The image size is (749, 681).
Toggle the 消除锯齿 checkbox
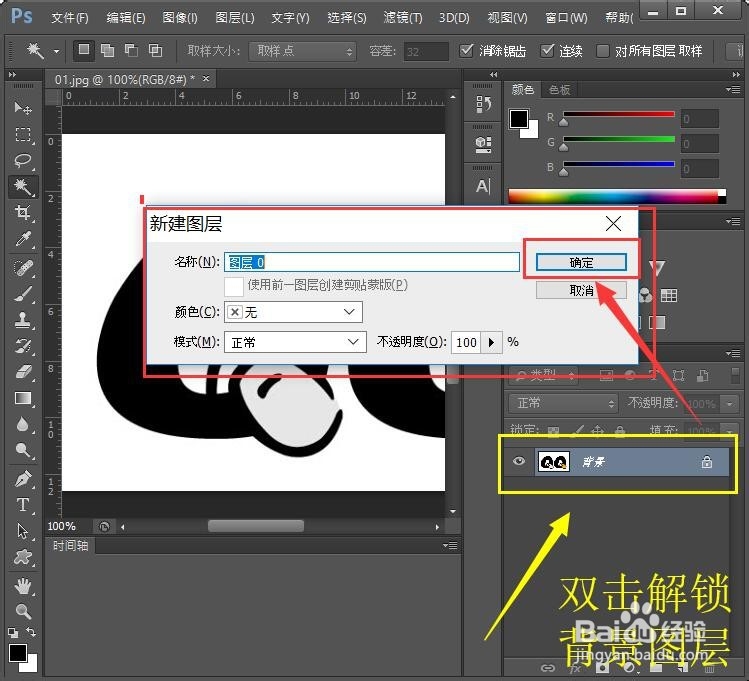[x=466, y=50]
